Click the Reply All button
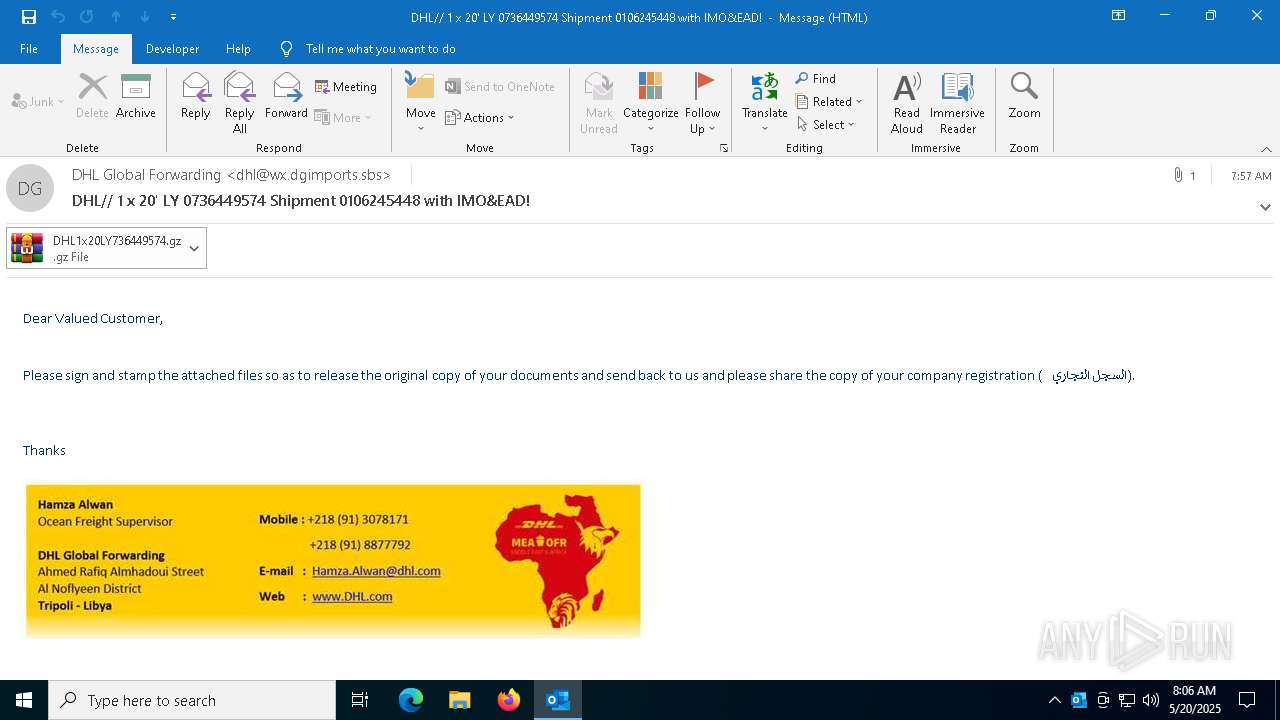The height and width of the screenshot is (720, 1280). coord(240,102)
